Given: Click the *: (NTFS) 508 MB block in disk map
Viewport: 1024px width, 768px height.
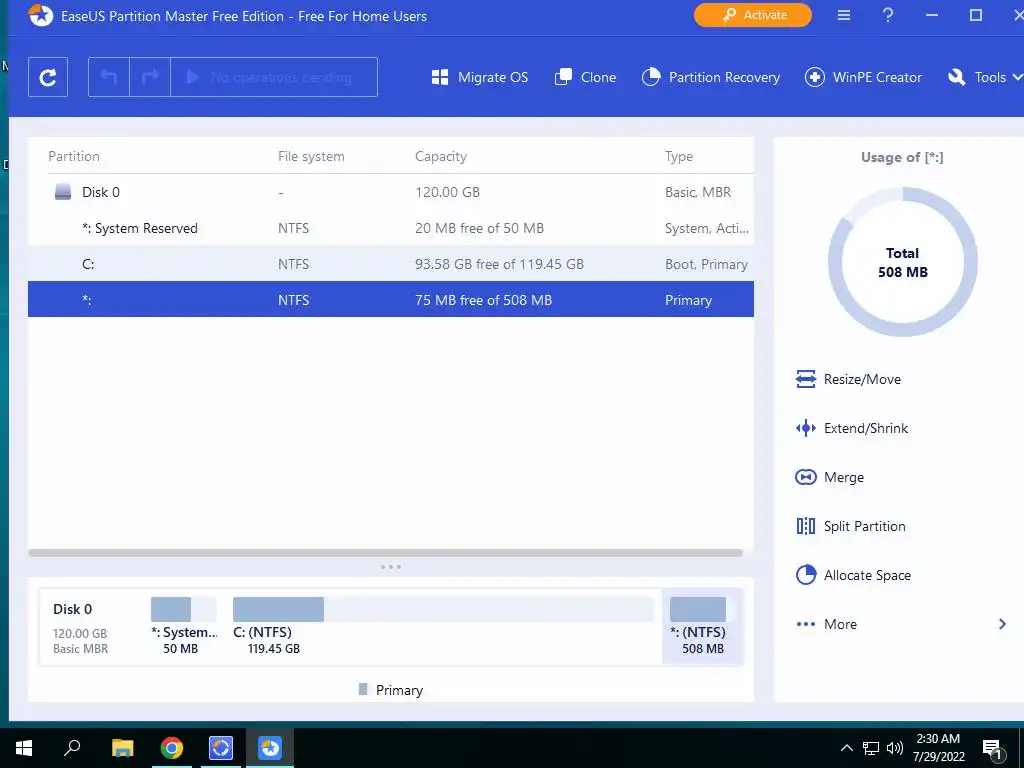Looking at the screenshot, I should pos(703,626).
